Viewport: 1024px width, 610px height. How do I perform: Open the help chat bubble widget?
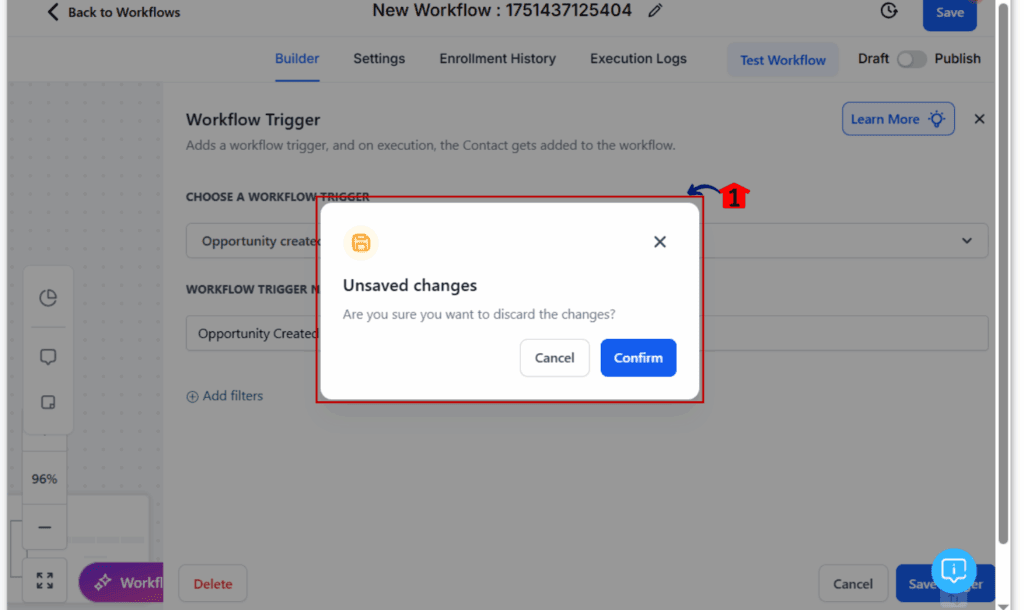pos(953,571)
